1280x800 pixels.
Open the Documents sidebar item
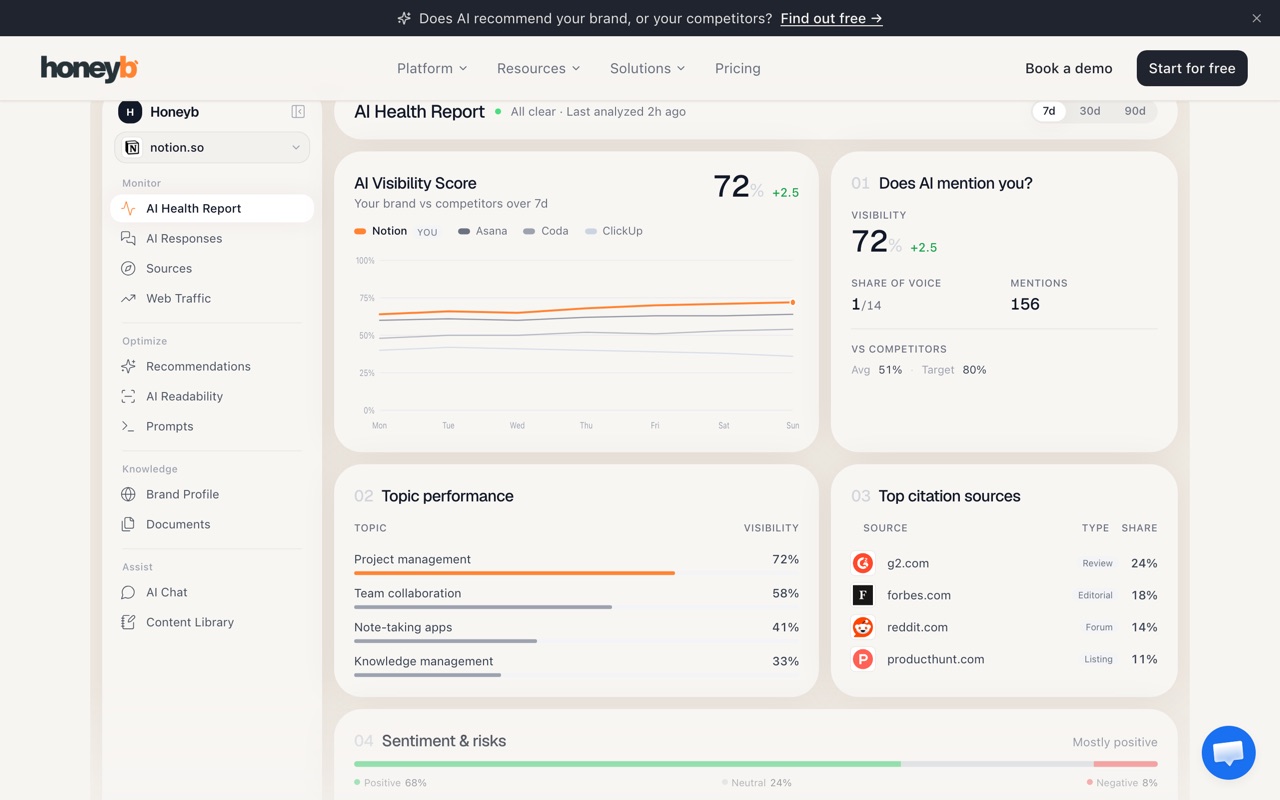point(212,525)
